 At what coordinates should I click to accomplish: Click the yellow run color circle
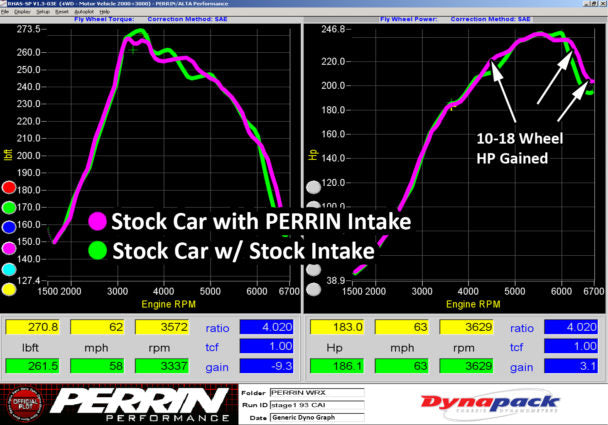point(9,288)
